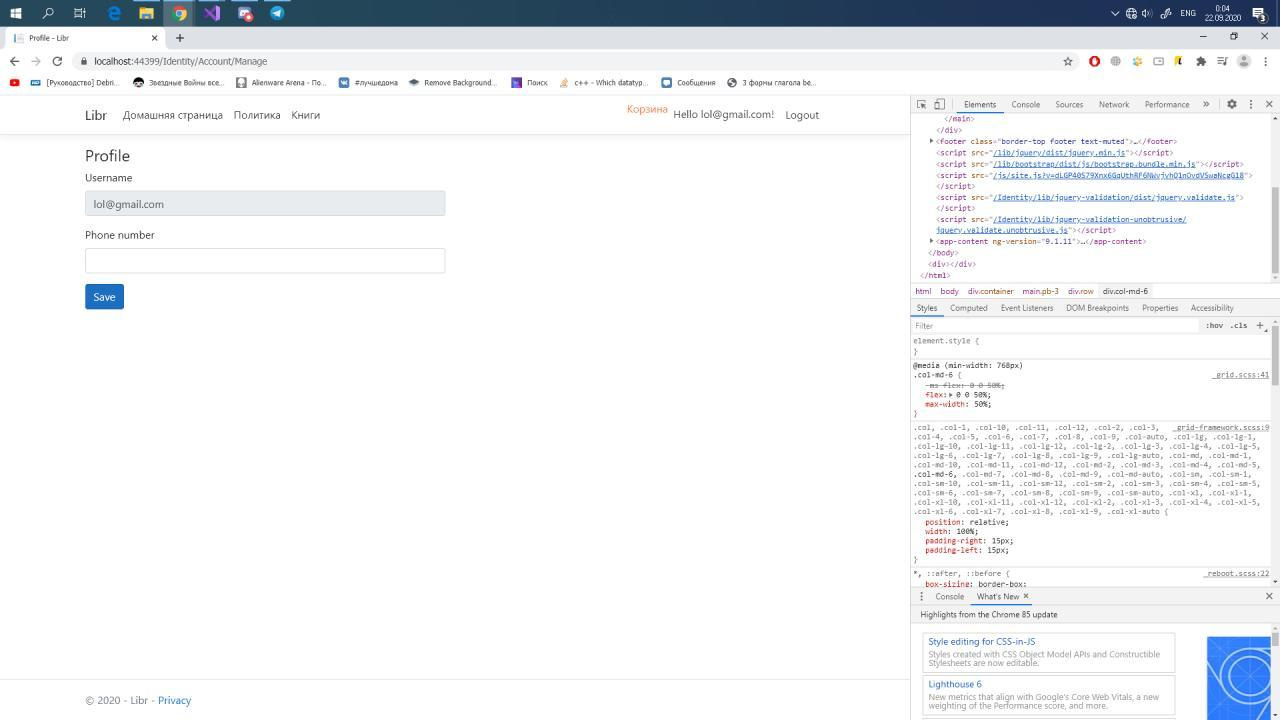This screenshot has height=720, width=1280.
Task: Open DevTools settings gear
Action: point(1232,104)
